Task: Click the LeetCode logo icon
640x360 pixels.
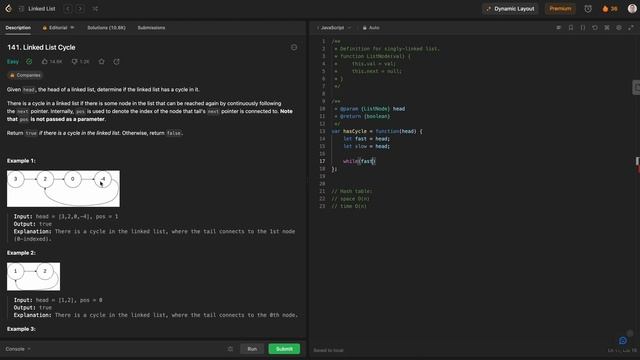Action: [8, 9]
